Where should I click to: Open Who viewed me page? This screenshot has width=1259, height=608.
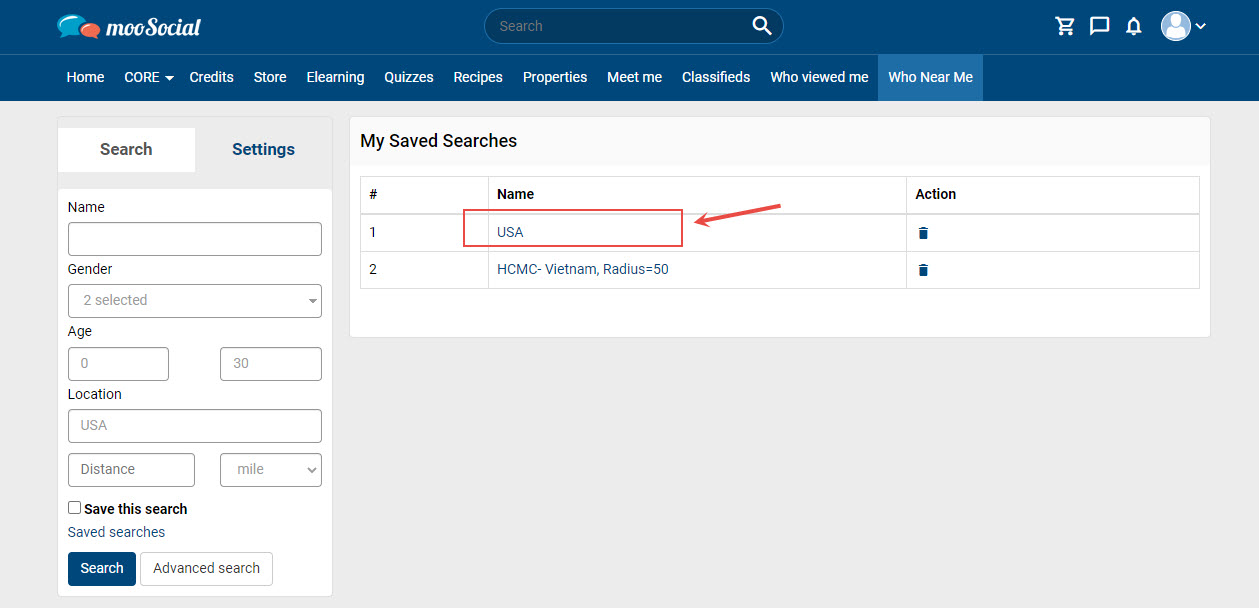pyautogui.click(x=819, y=77)
